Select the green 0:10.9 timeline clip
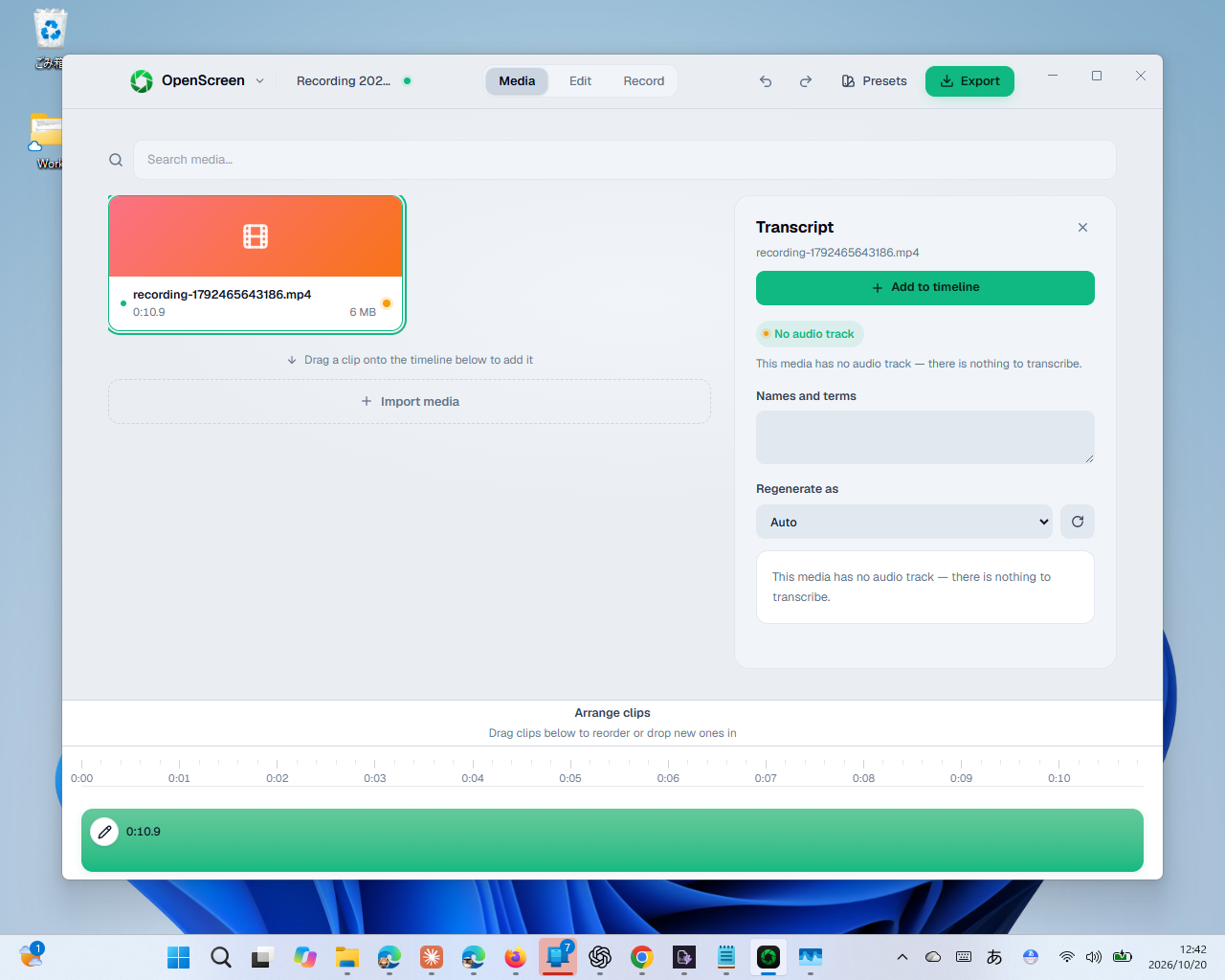Screen dimensions: 1225x980 [x=612, y=840]
